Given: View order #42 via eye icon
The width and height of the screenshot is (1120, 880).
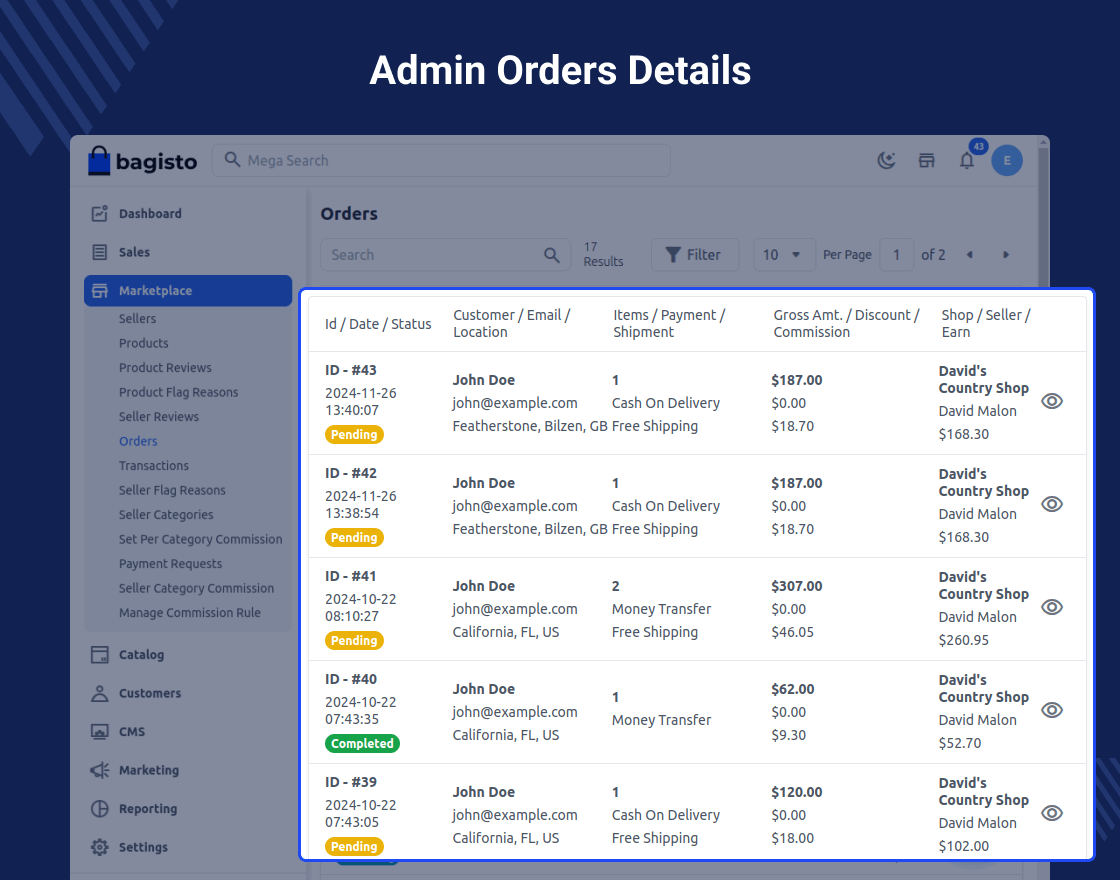Looking at the screenshot, I should click(x=1052, y=504).
